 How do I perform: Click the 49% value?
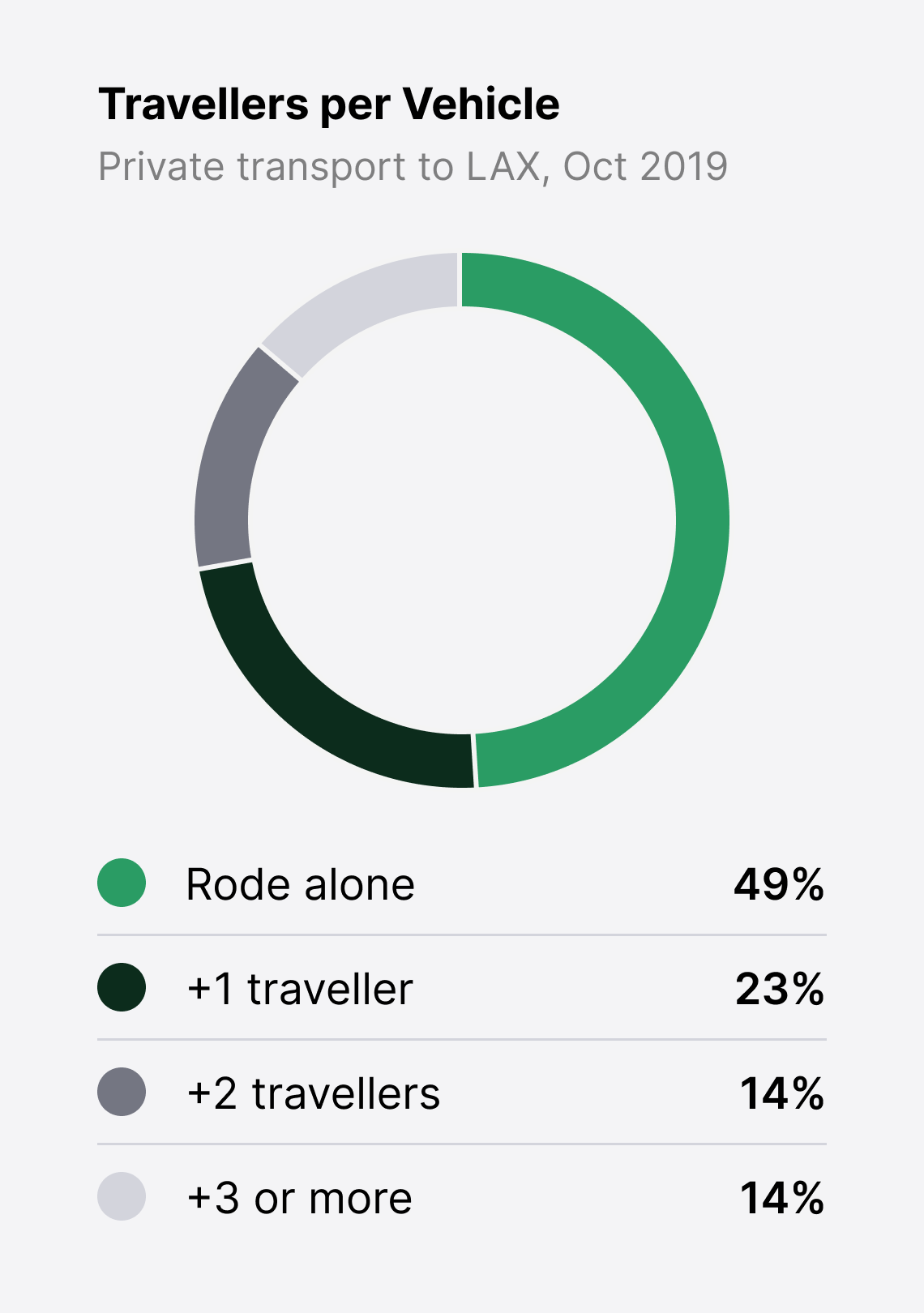point(779,883)
